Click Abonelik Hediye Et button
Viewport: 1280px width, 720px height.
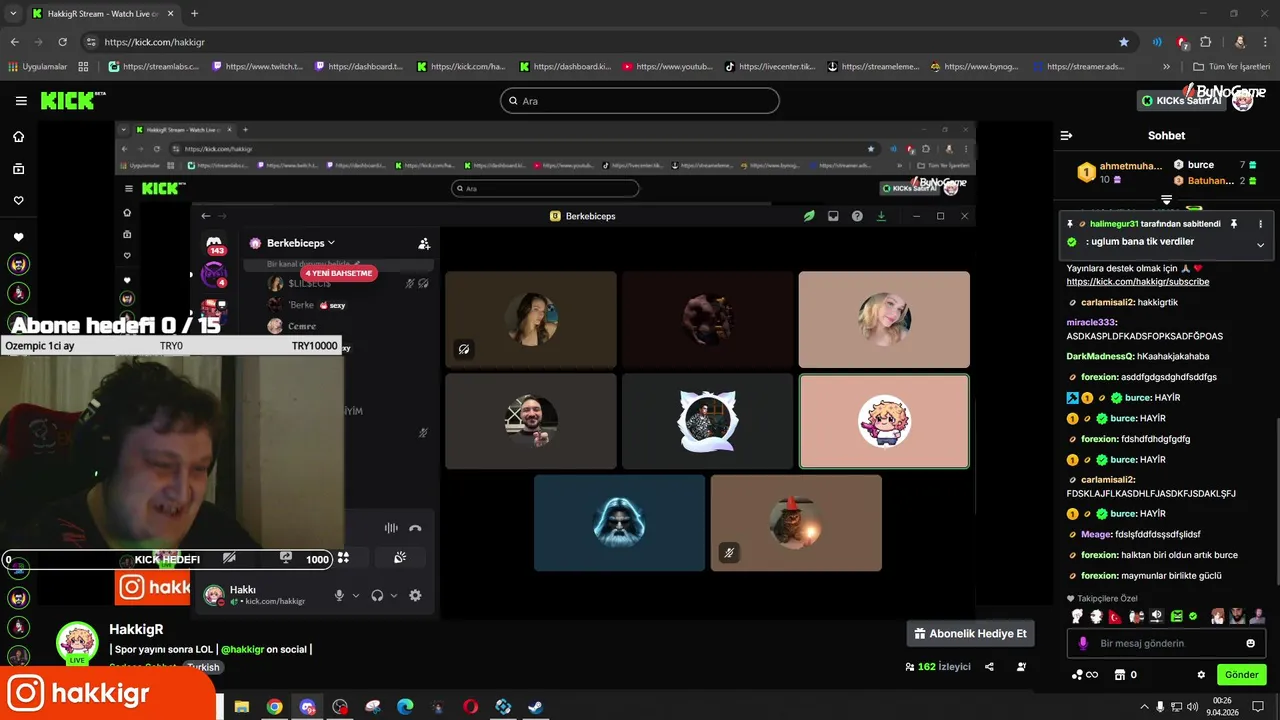point(970,633)
